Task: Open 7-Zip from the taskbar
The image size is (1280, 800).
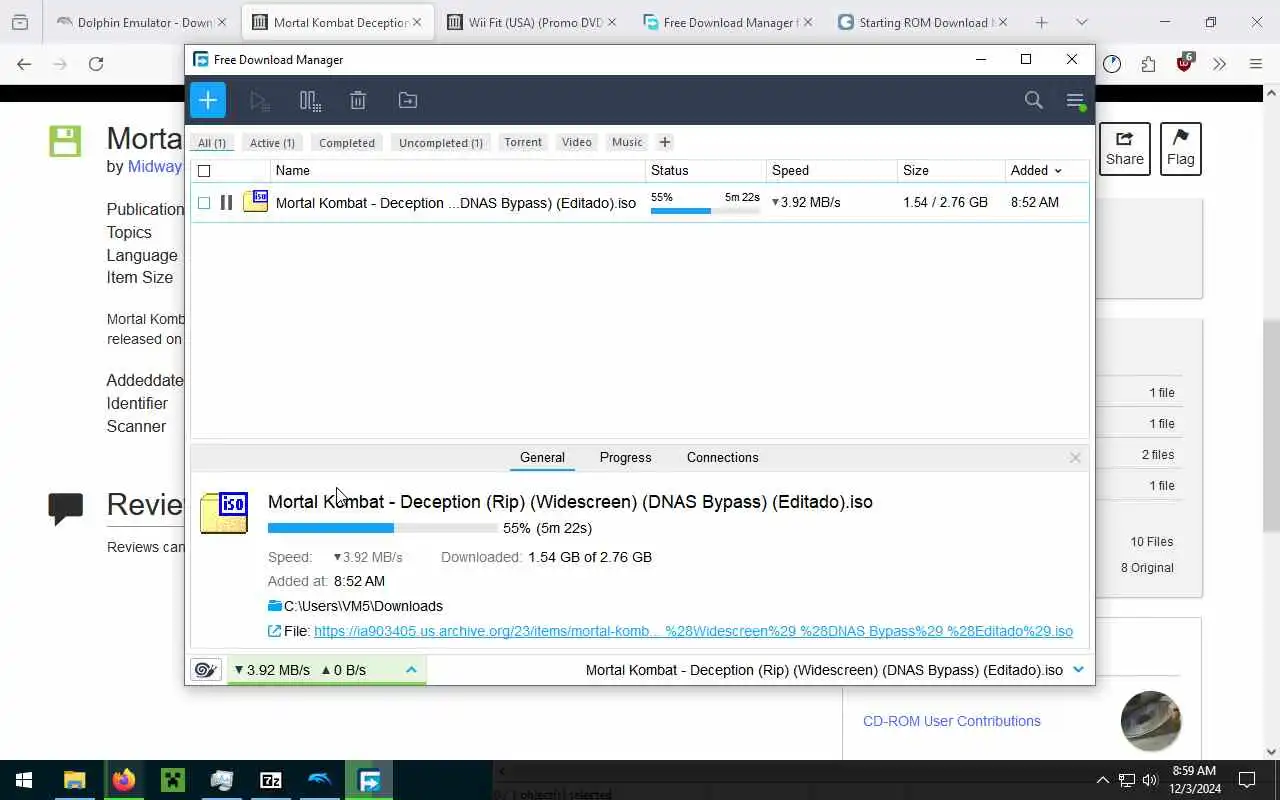Action: click(x=271, y=780)
